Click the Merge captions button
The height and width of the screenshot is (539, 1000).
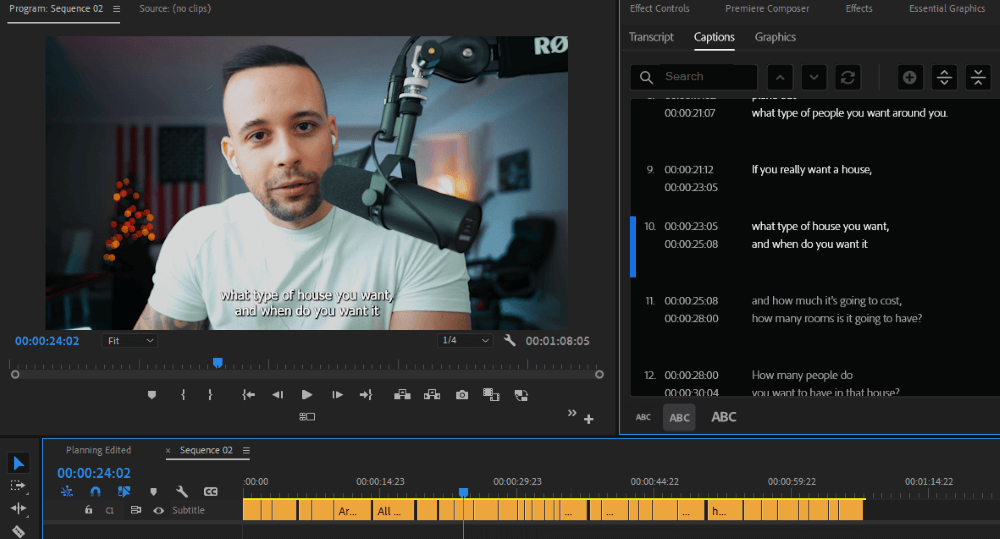click(978, 77)
